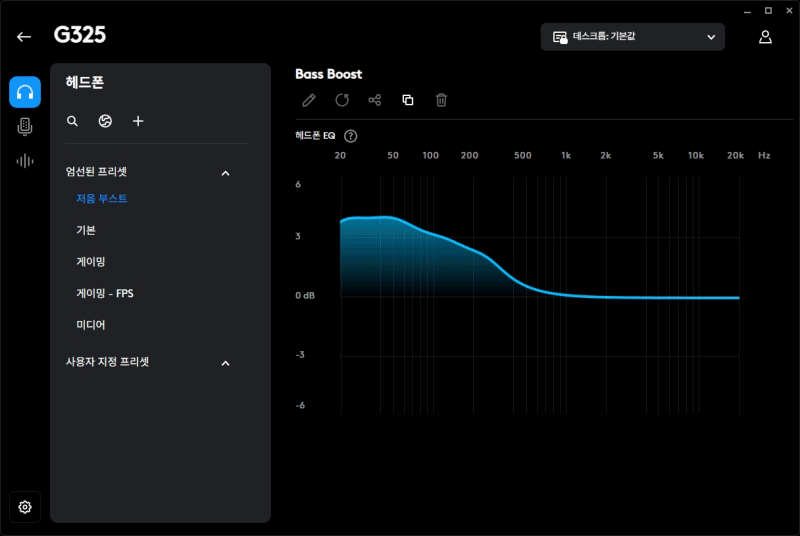The height and width of the screenshot is (536, 800).
Task: Select the 게이밍 - FPS preset
Action: click(105, 293)
